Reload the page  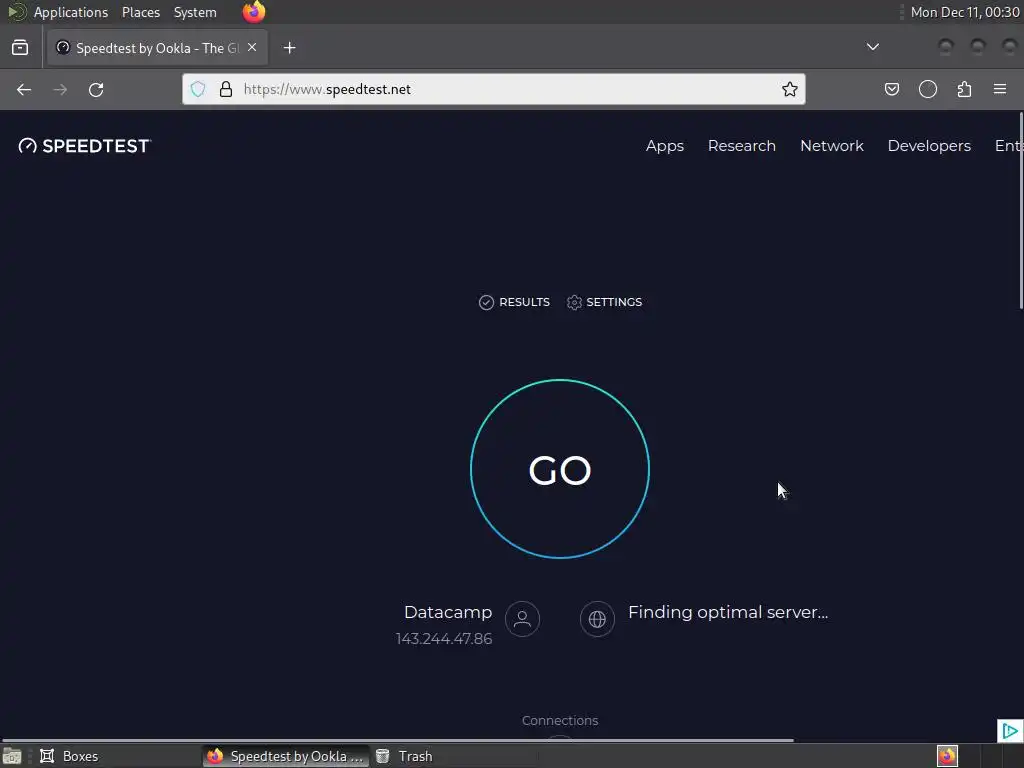96,89
